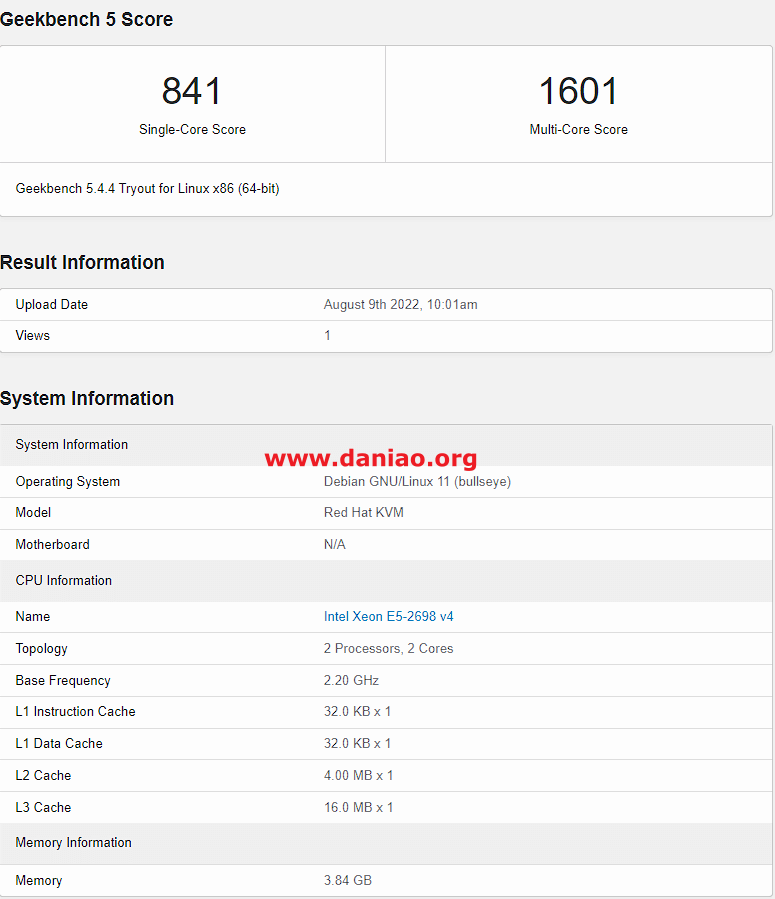Click the bold System Information heading

tap(87, 398)
